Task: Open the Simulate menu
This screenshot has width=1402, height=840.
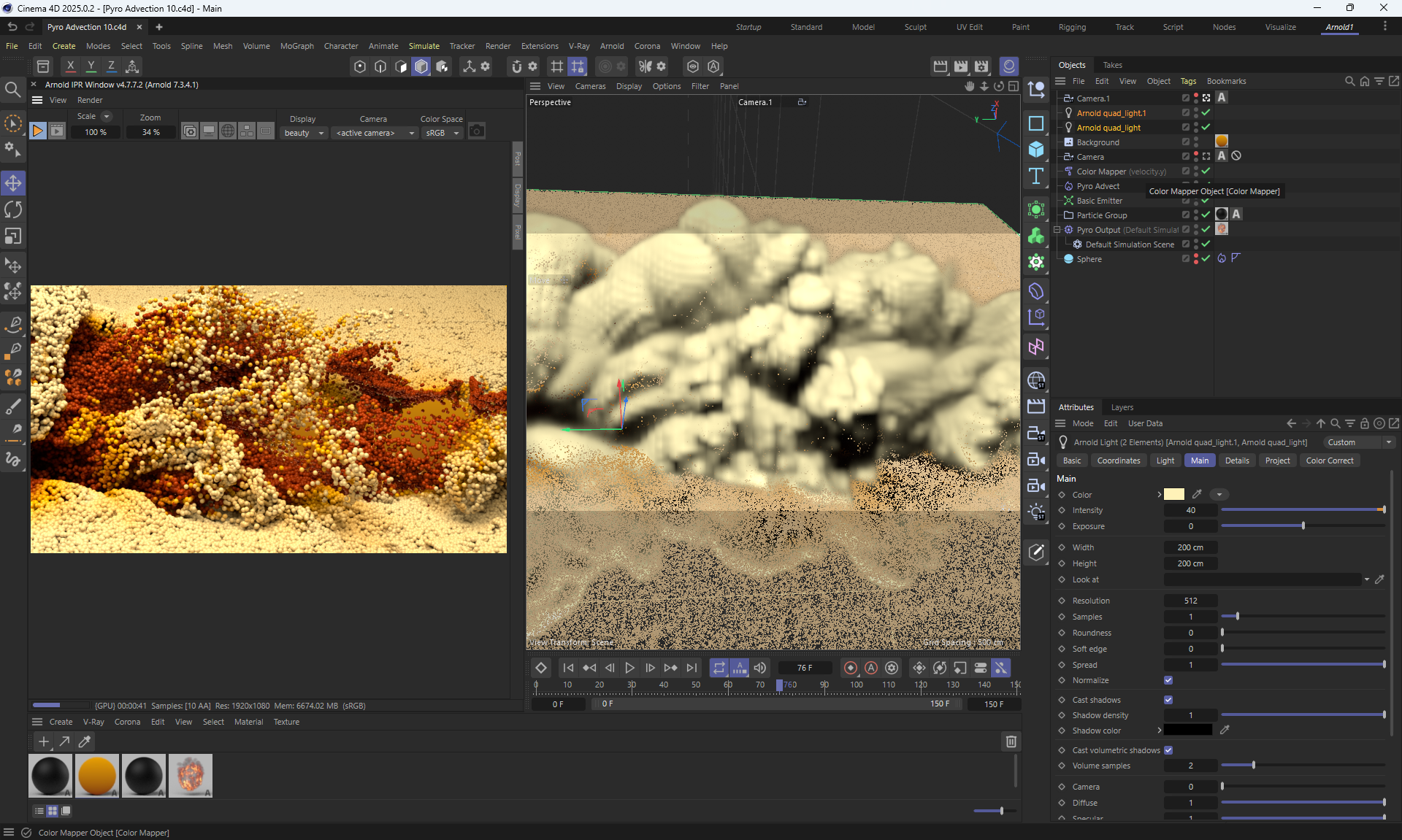Action: [x=424, y=46]
